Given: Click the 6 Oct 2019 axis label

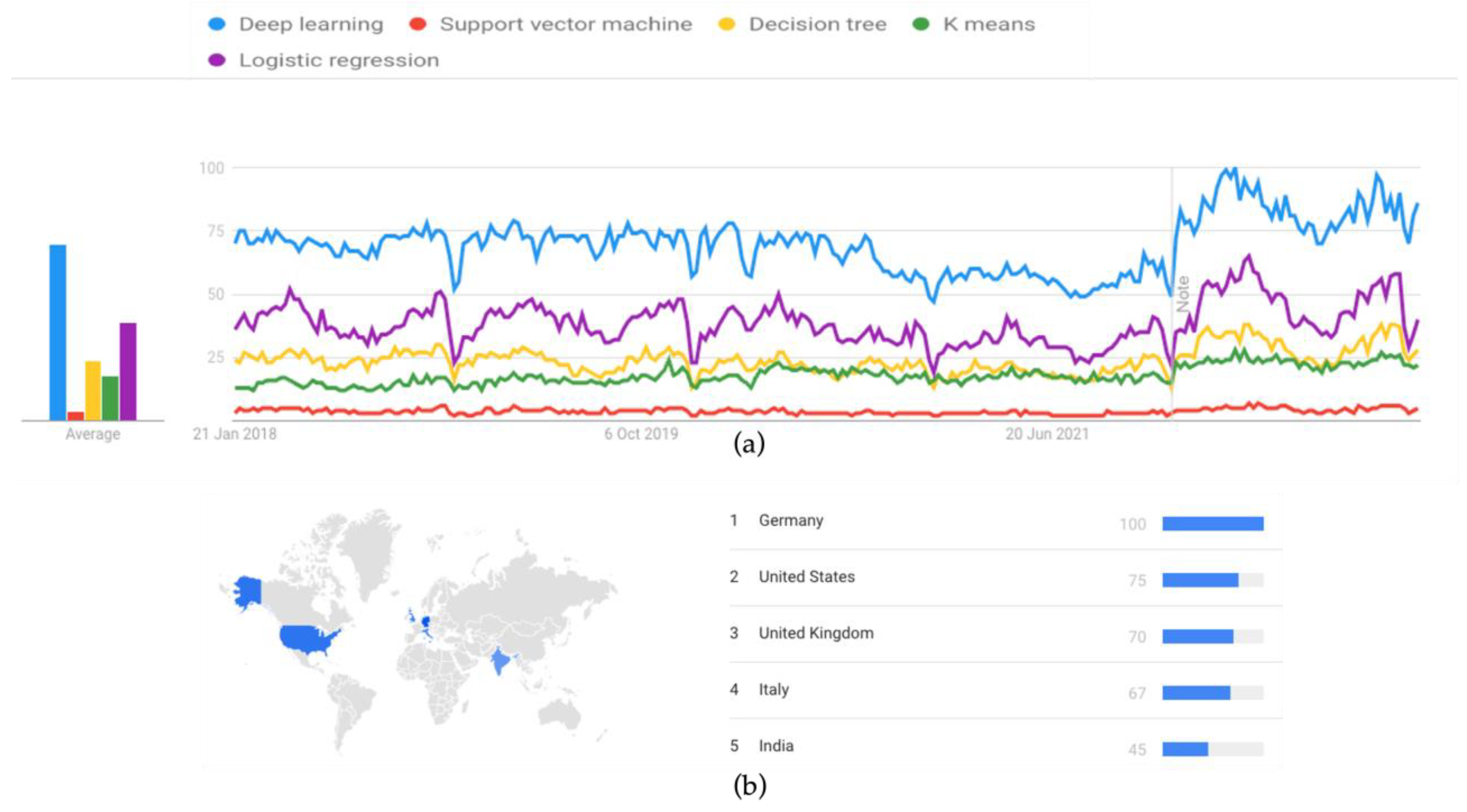Looking at the screenshot, I should click(x=641, y=434).
